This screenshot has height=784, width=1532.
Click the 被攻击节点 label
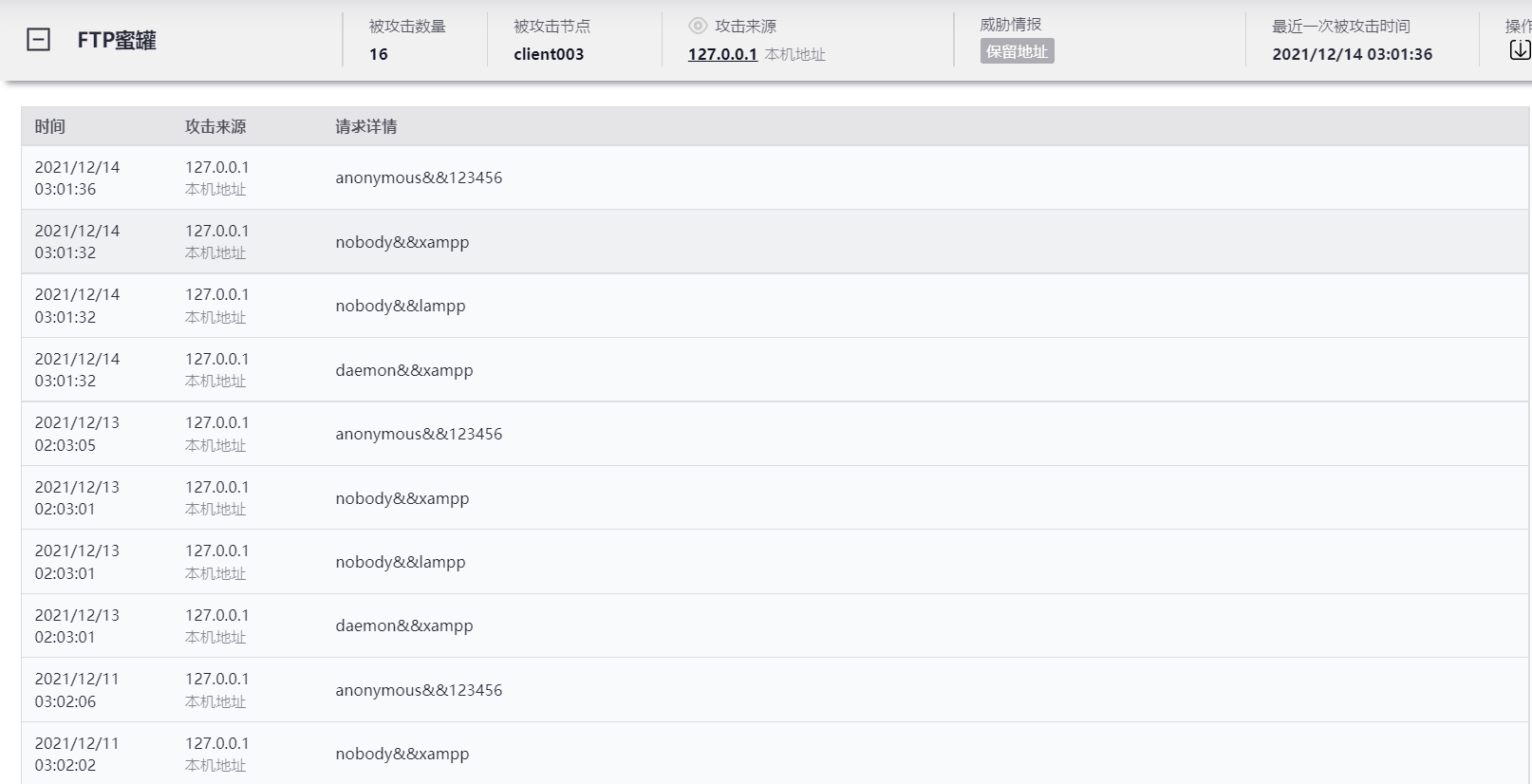click(x=551, y=27)
